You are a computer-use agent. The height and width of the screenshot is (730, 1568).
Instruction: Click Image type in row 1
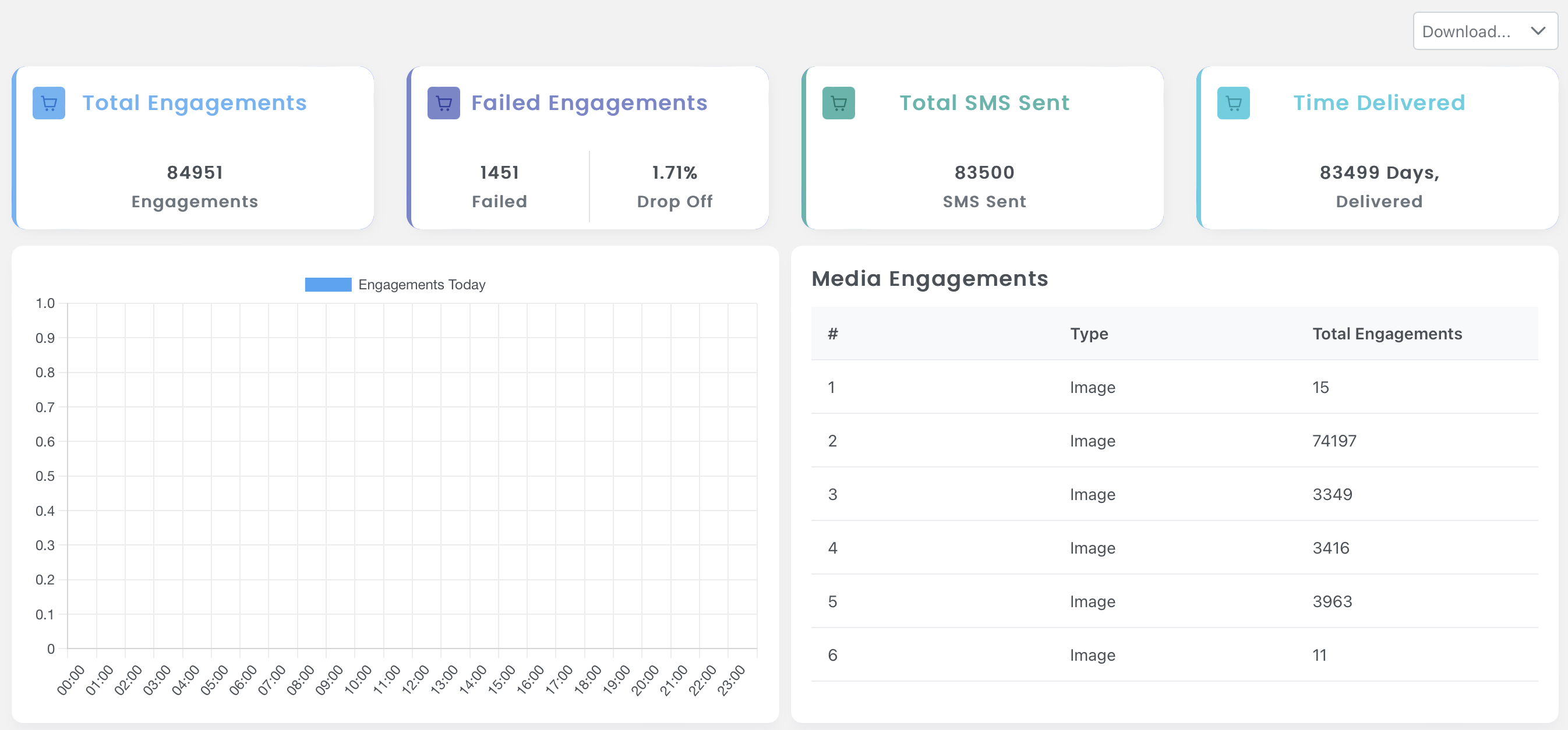pyautogui.click(x=1093, y=388)
